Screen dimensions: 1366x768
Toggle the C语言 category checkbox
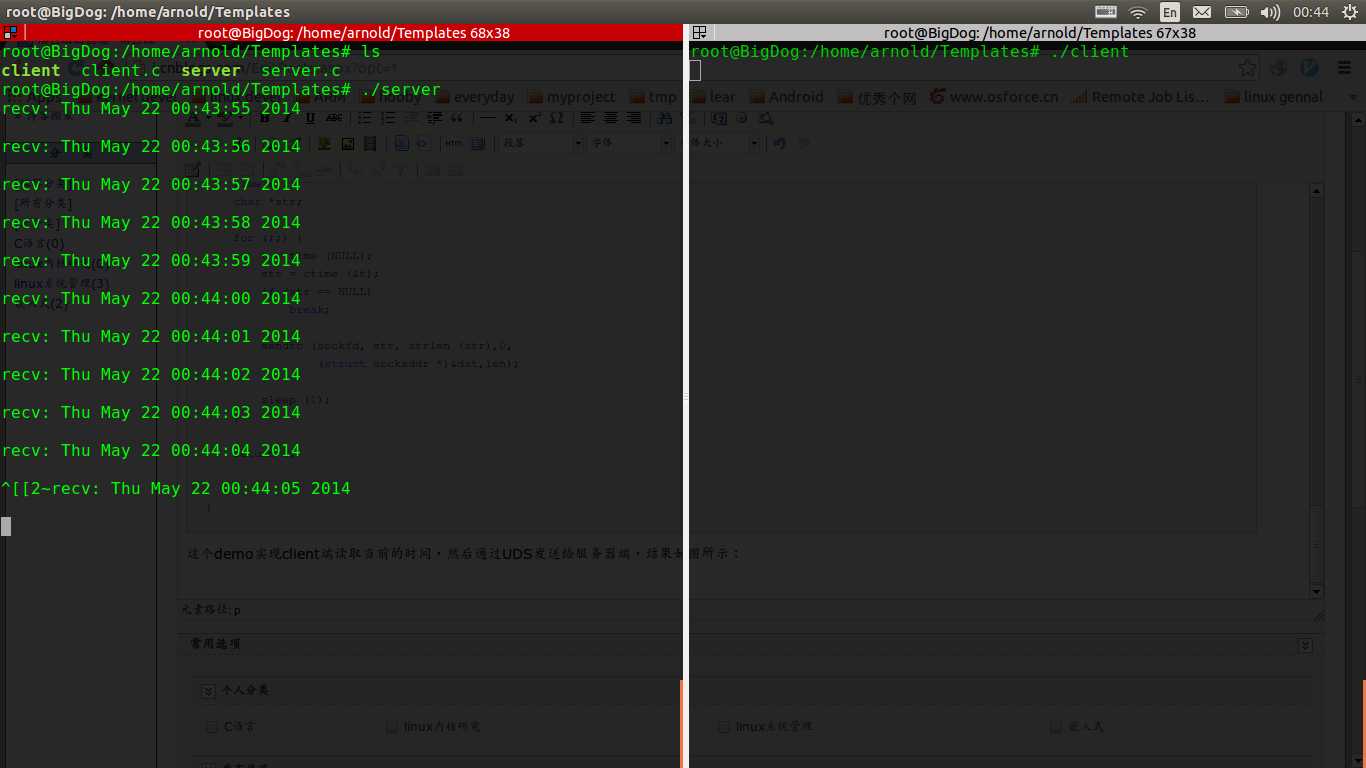[x=211, y=727]
